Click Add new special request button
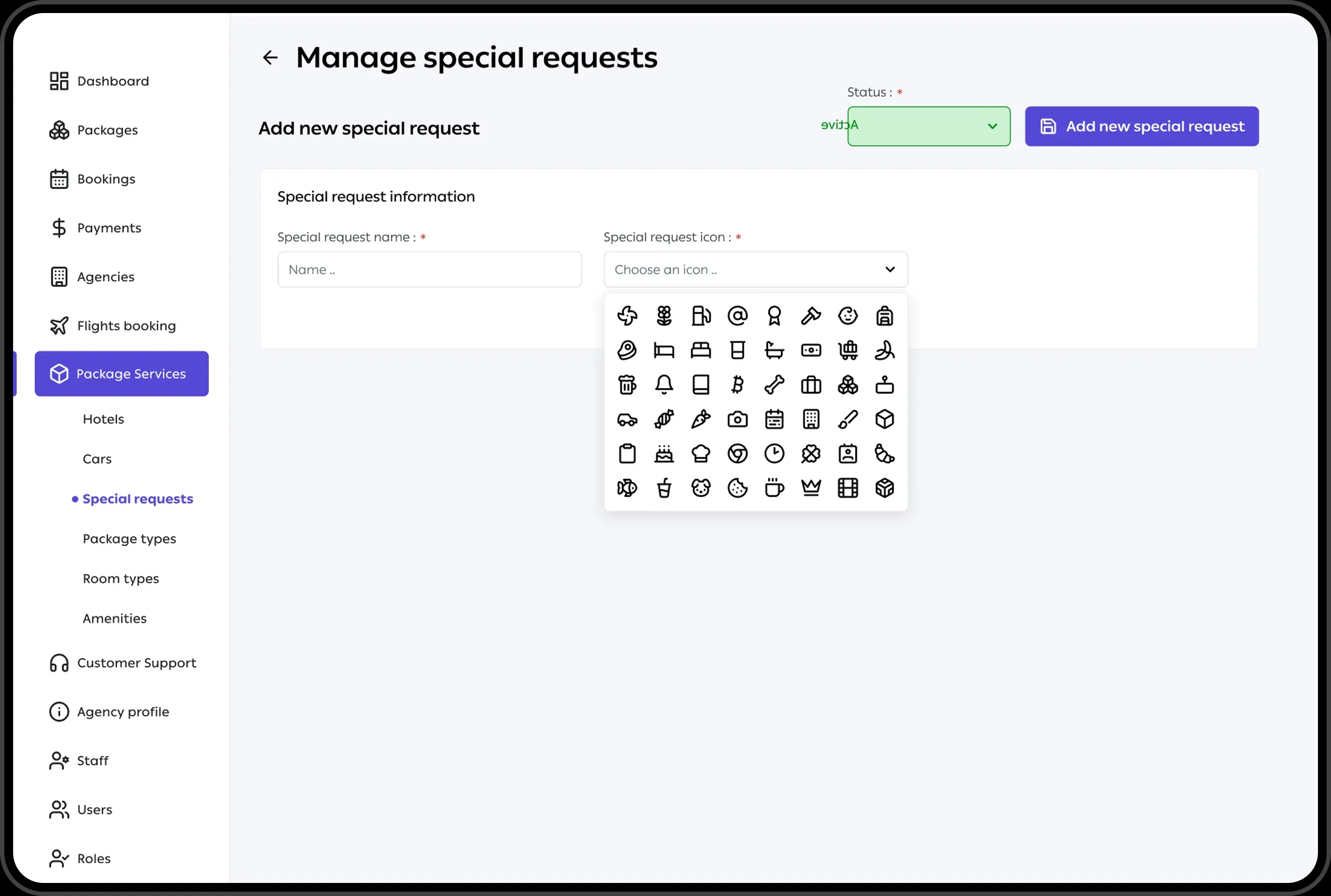 tap(1141, 126)
